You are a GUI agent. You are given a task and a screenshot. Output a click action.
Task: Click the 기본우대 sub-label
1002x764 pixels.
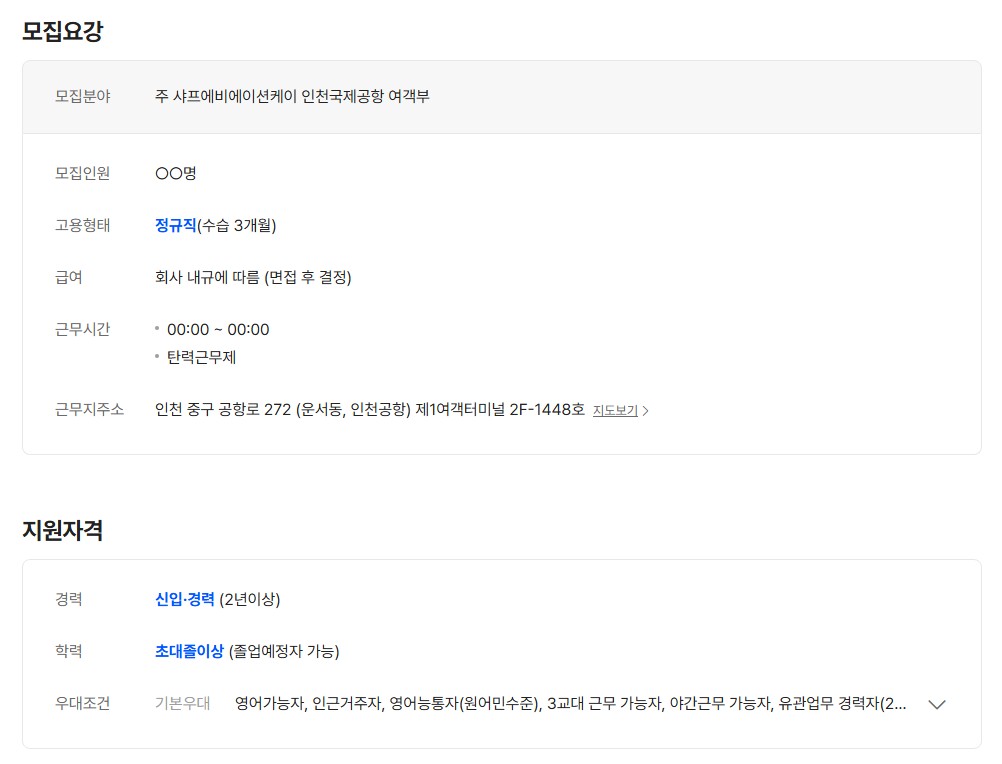[183, 703]
